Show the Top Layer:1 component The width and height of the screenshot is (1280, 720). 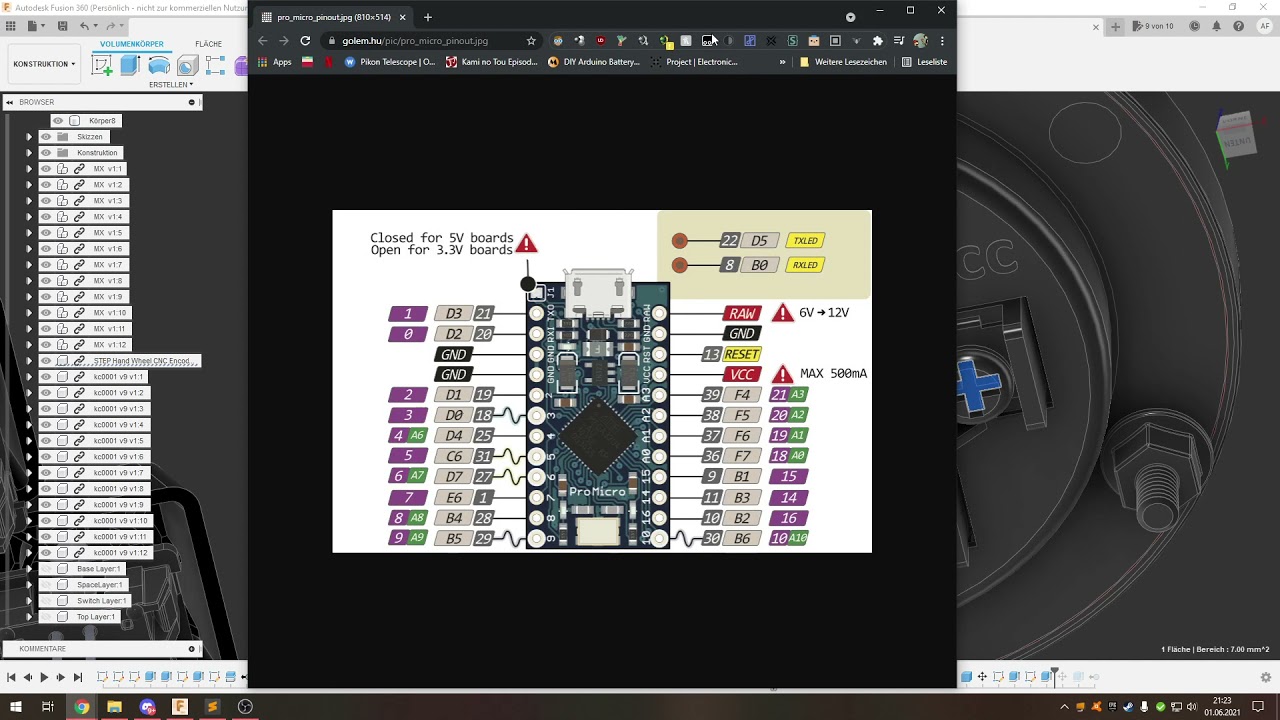tap(45, 617)
